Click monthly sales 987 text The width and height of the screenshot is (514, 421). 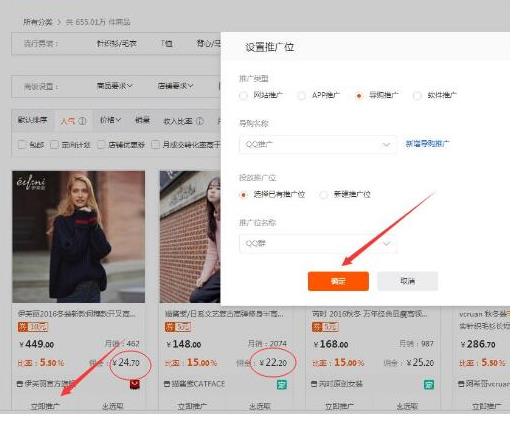417,343
